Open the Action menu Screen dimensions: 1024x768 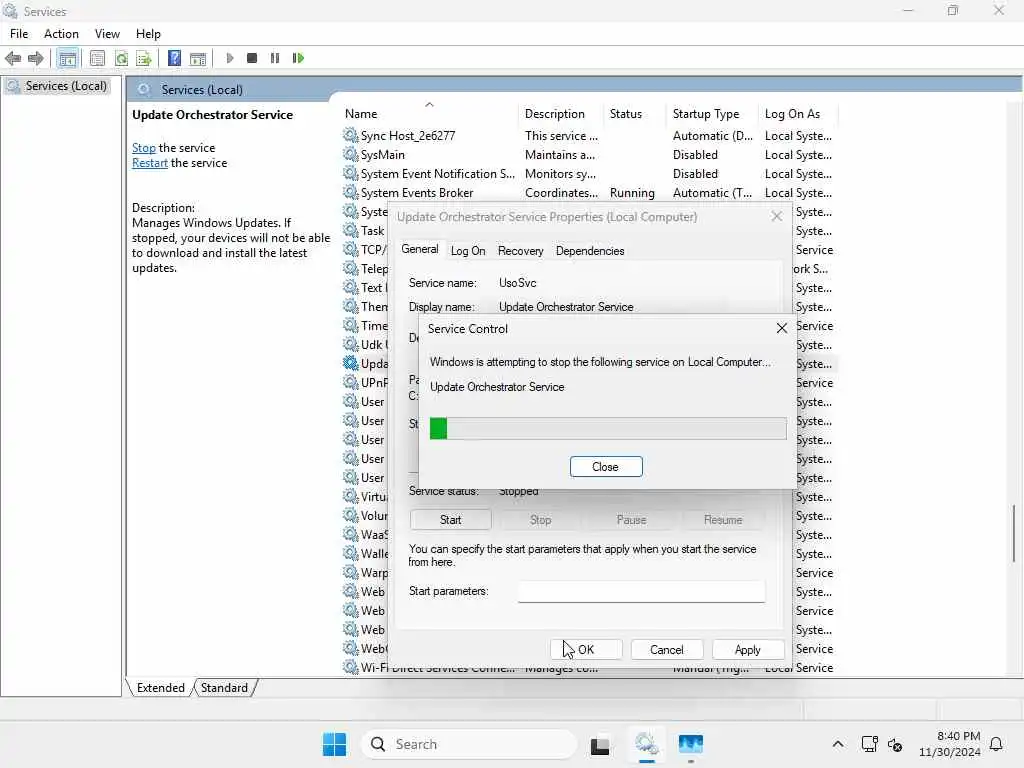pyautogui.click(x=61, y=34)
